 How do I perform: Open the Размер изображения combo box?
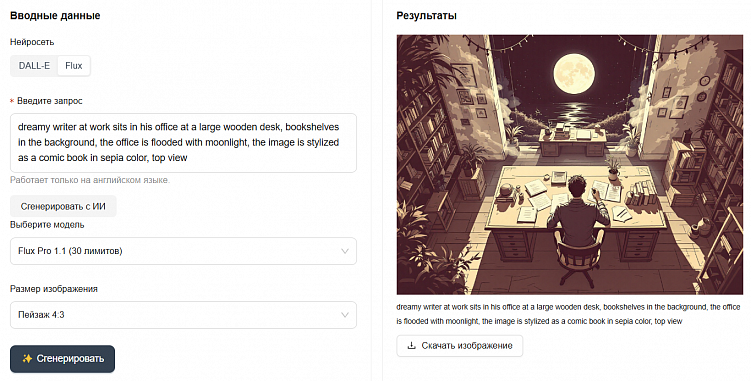(x=183, y=315)
